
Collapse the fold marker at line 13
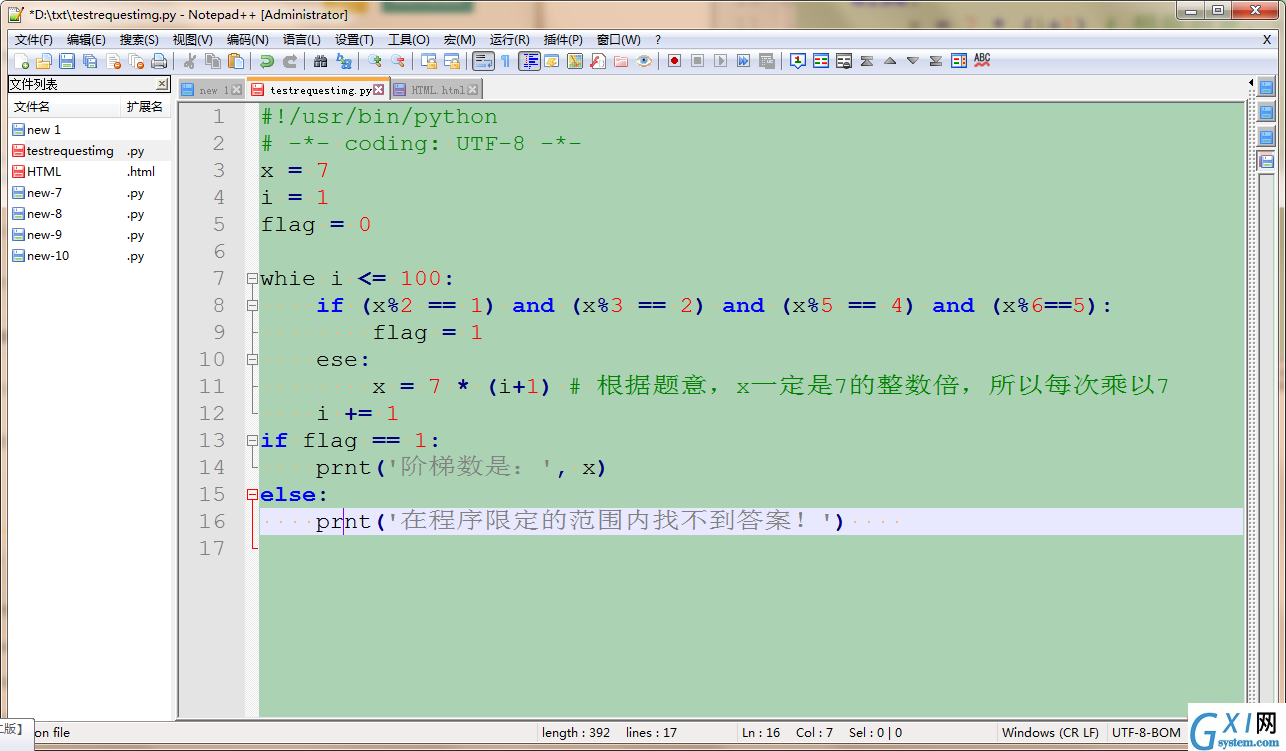click(252, 441)
